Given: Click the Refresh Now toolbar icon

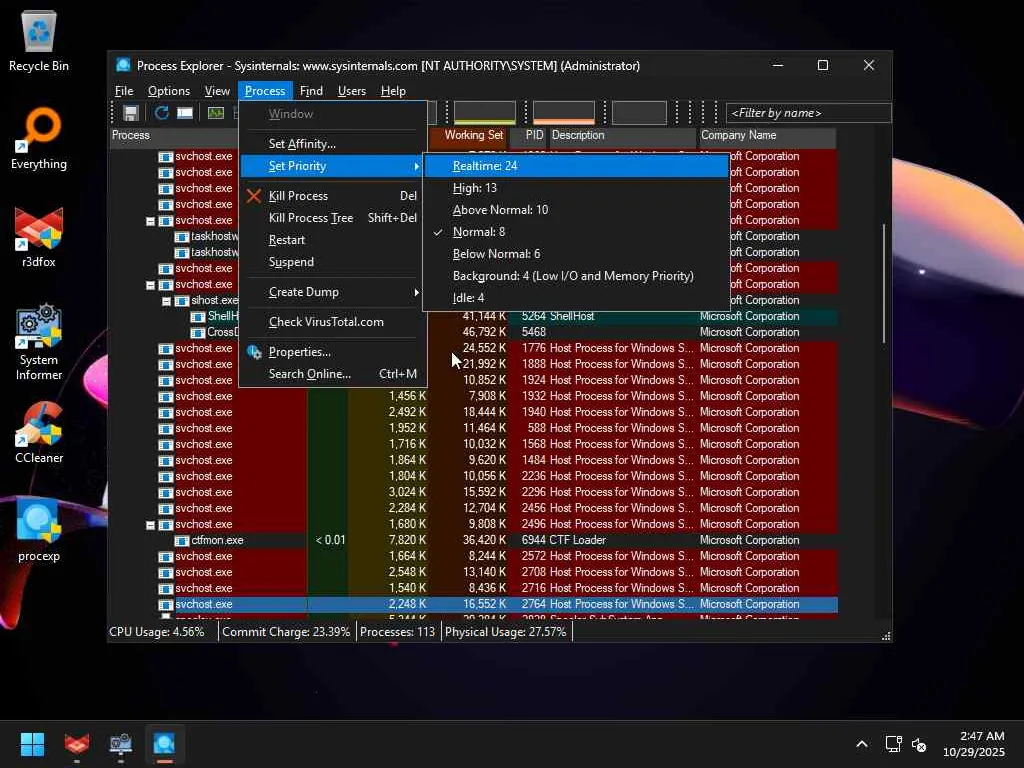Looking at the screenshot, I should (x=161, y=113).
